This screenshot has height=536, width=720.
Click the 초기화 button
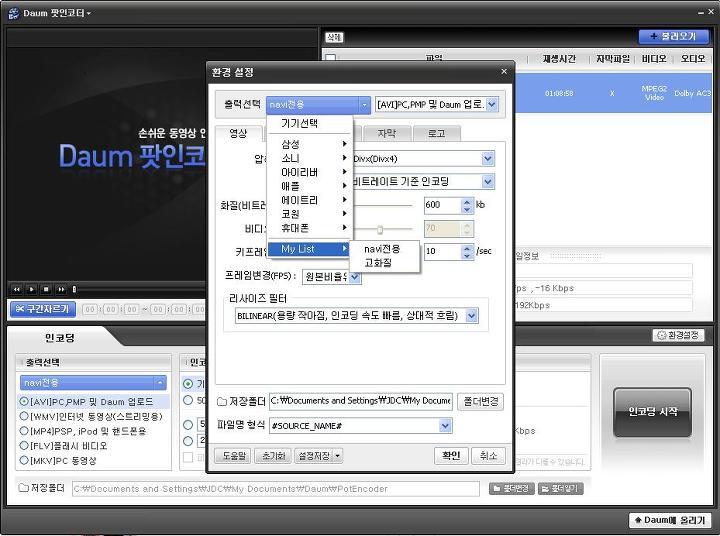pyautogui.click(x=273, y=456)
